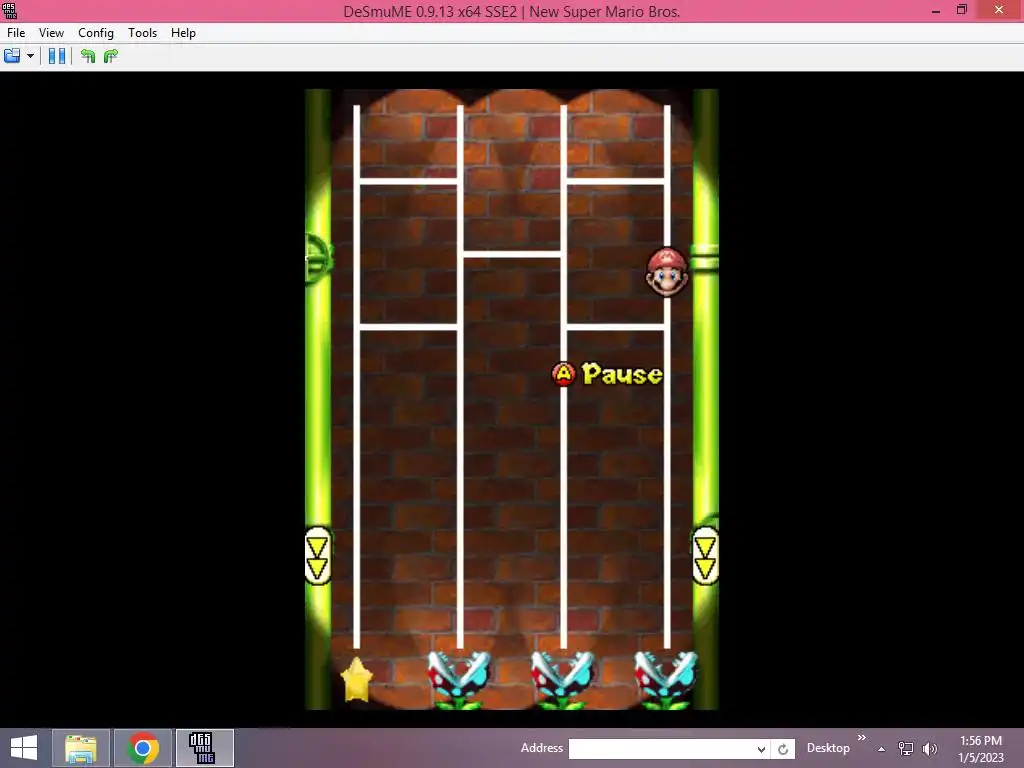Select DeSmuME taskbar button
Screen dimensions: 1024x768
point(204,748)
